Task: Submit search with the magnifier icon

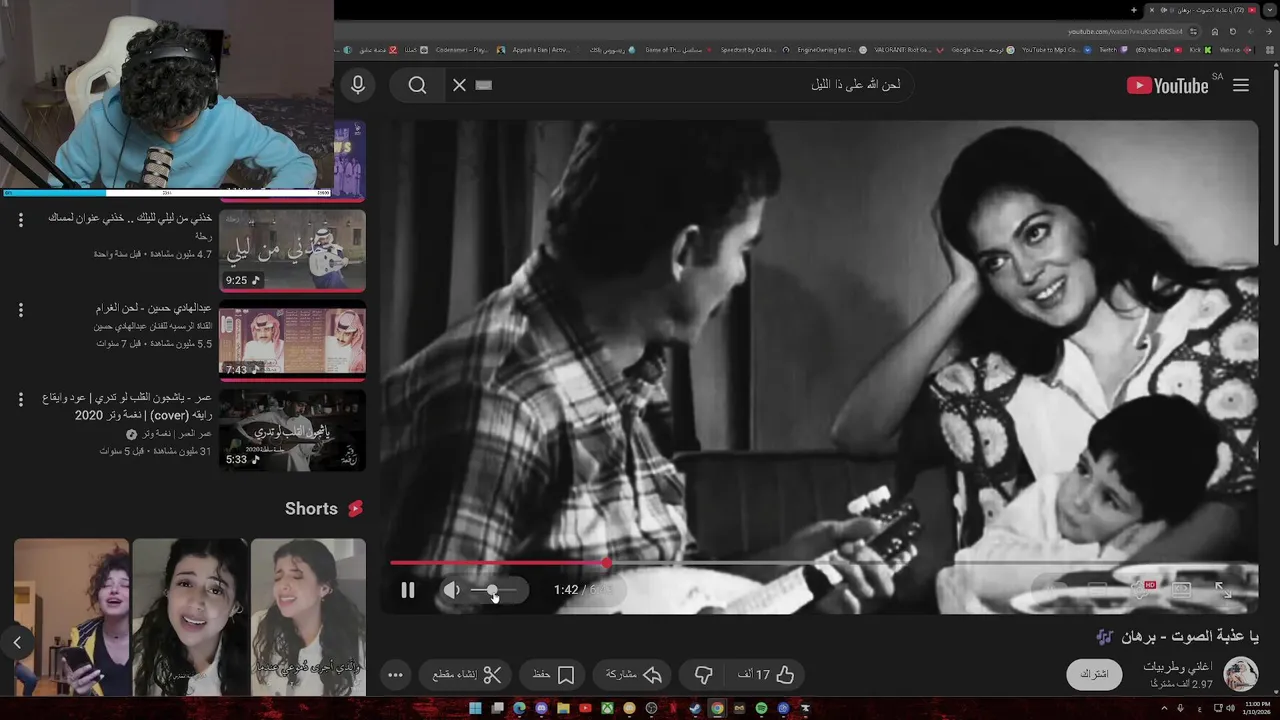Action: coord(418,86)
